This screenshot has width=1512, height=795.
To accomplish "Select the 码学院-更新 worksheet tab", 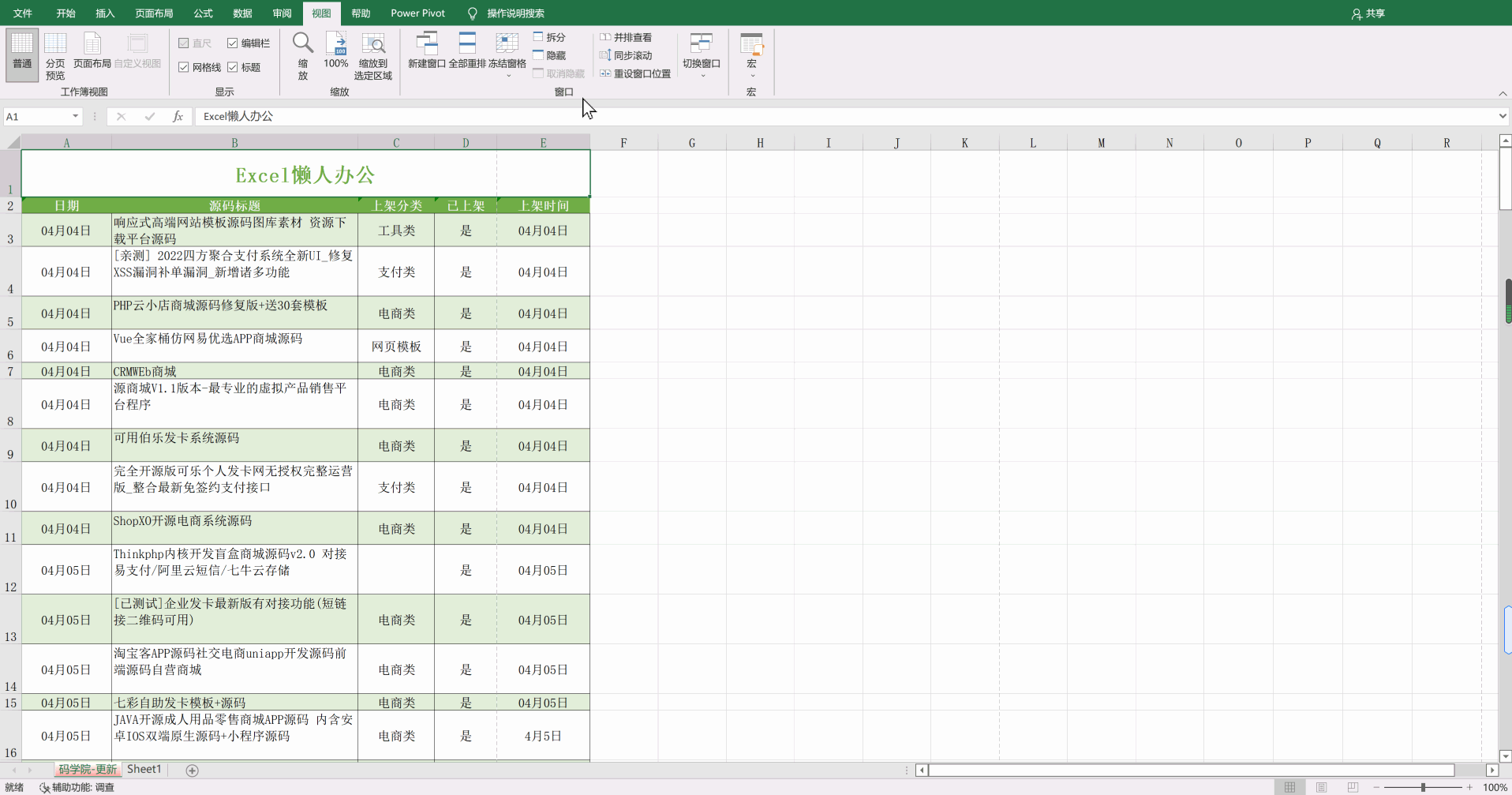I will coord(88,769).
